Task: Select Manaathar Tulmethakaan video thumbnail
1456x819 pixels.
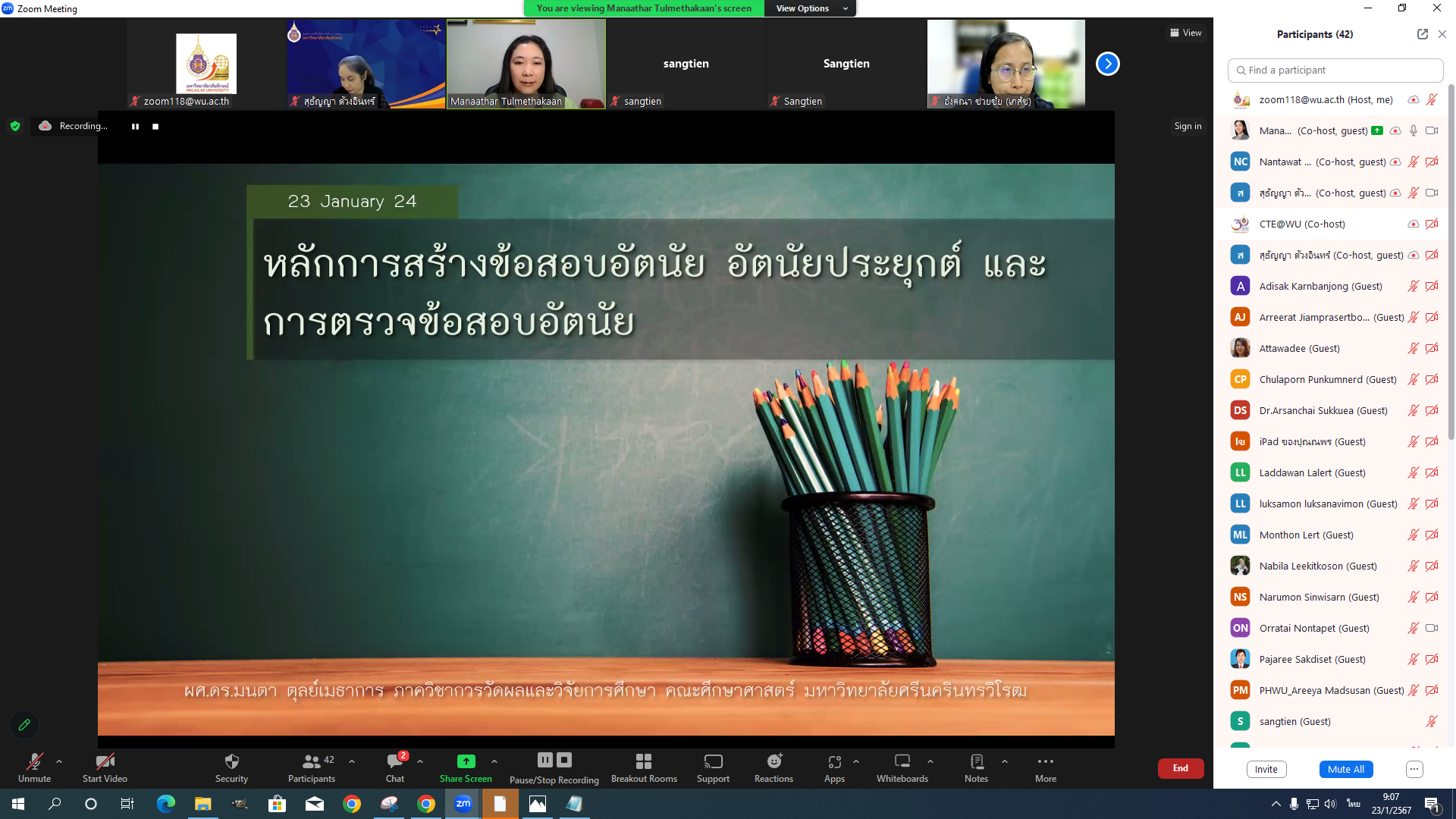Action: [526, 64]
